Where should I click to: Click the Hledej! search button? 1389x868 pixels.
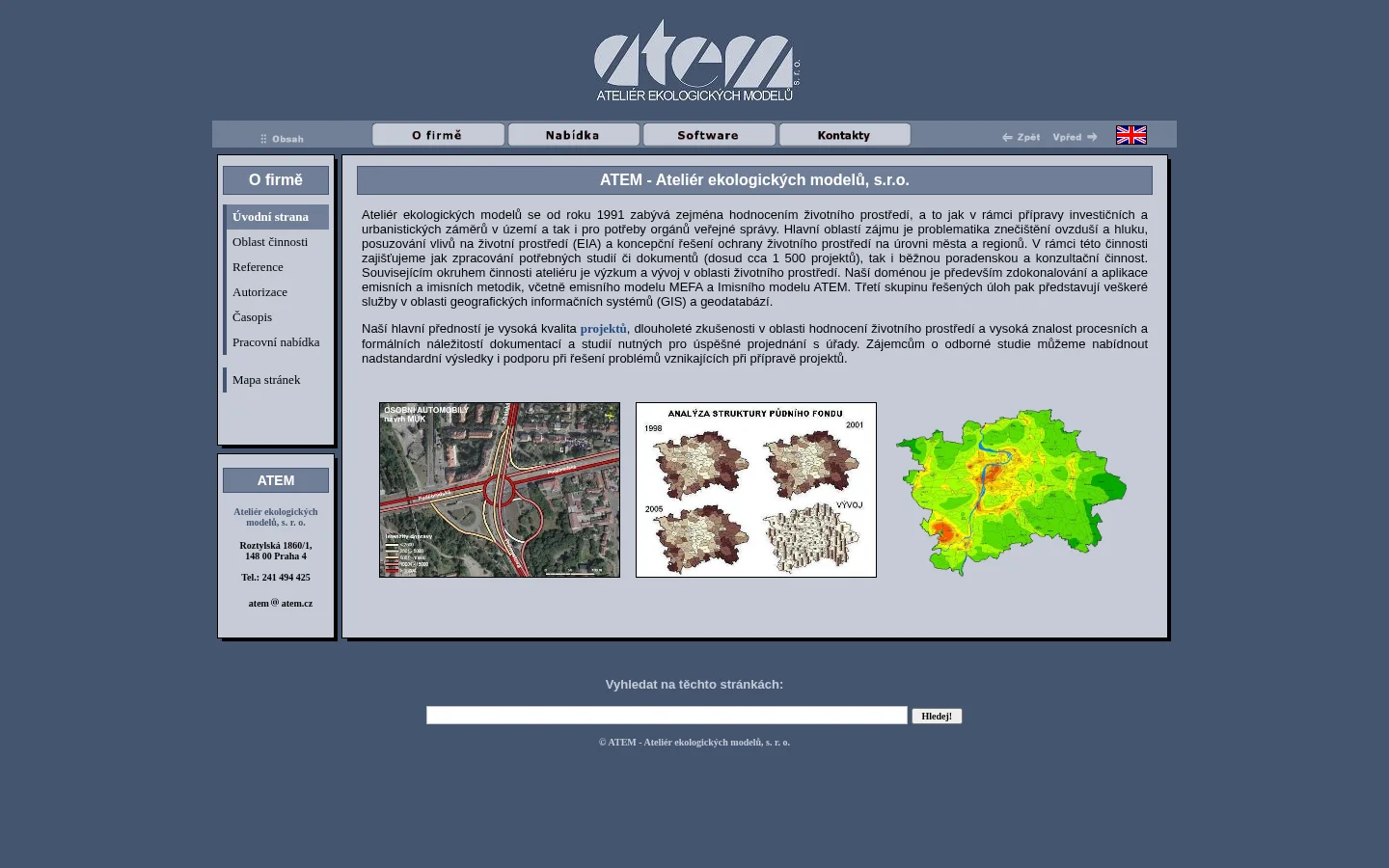click(937, 716)
